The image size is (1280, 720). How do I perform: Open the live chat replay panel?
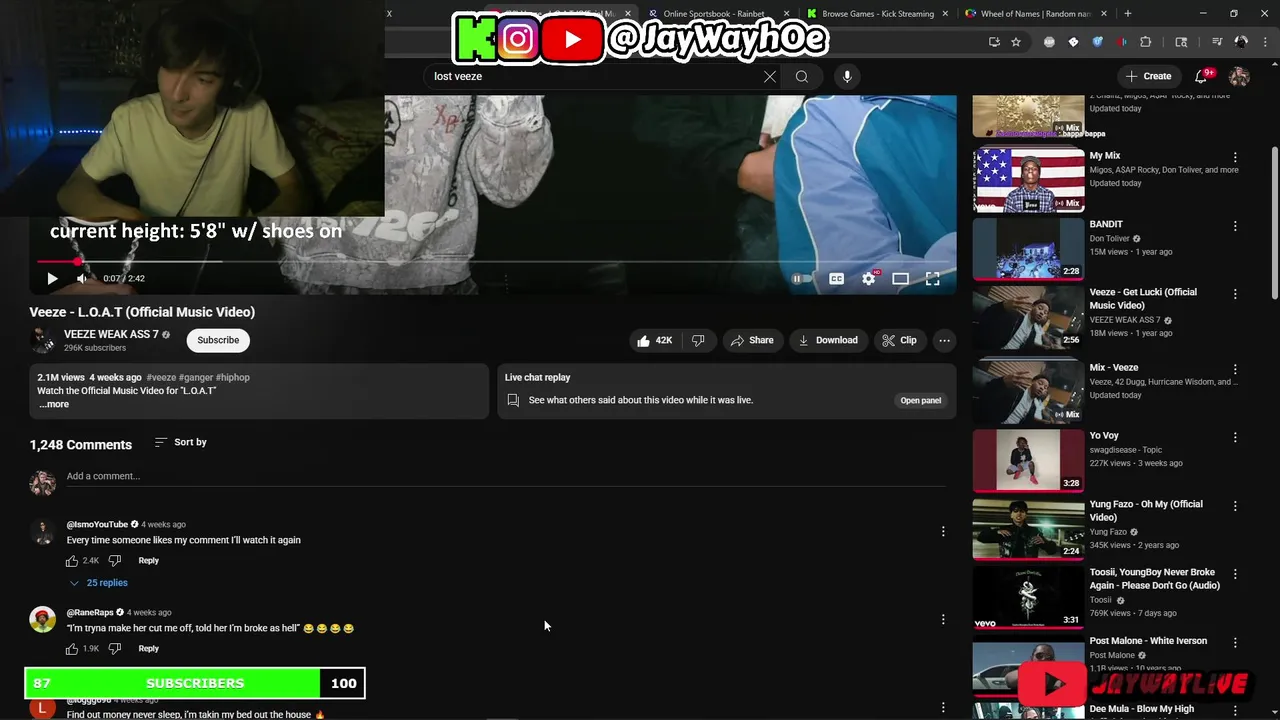(x=920, y=400)
